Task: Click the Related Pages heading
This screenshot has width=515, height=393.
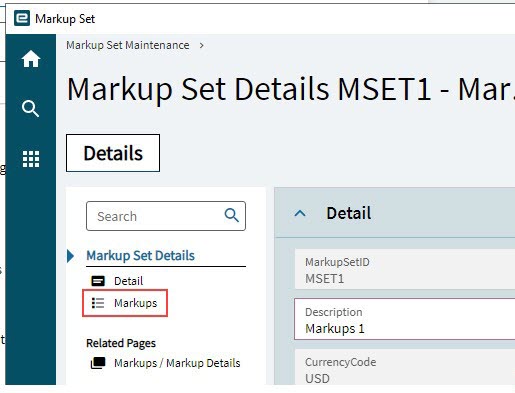Action: coord(121,343)
